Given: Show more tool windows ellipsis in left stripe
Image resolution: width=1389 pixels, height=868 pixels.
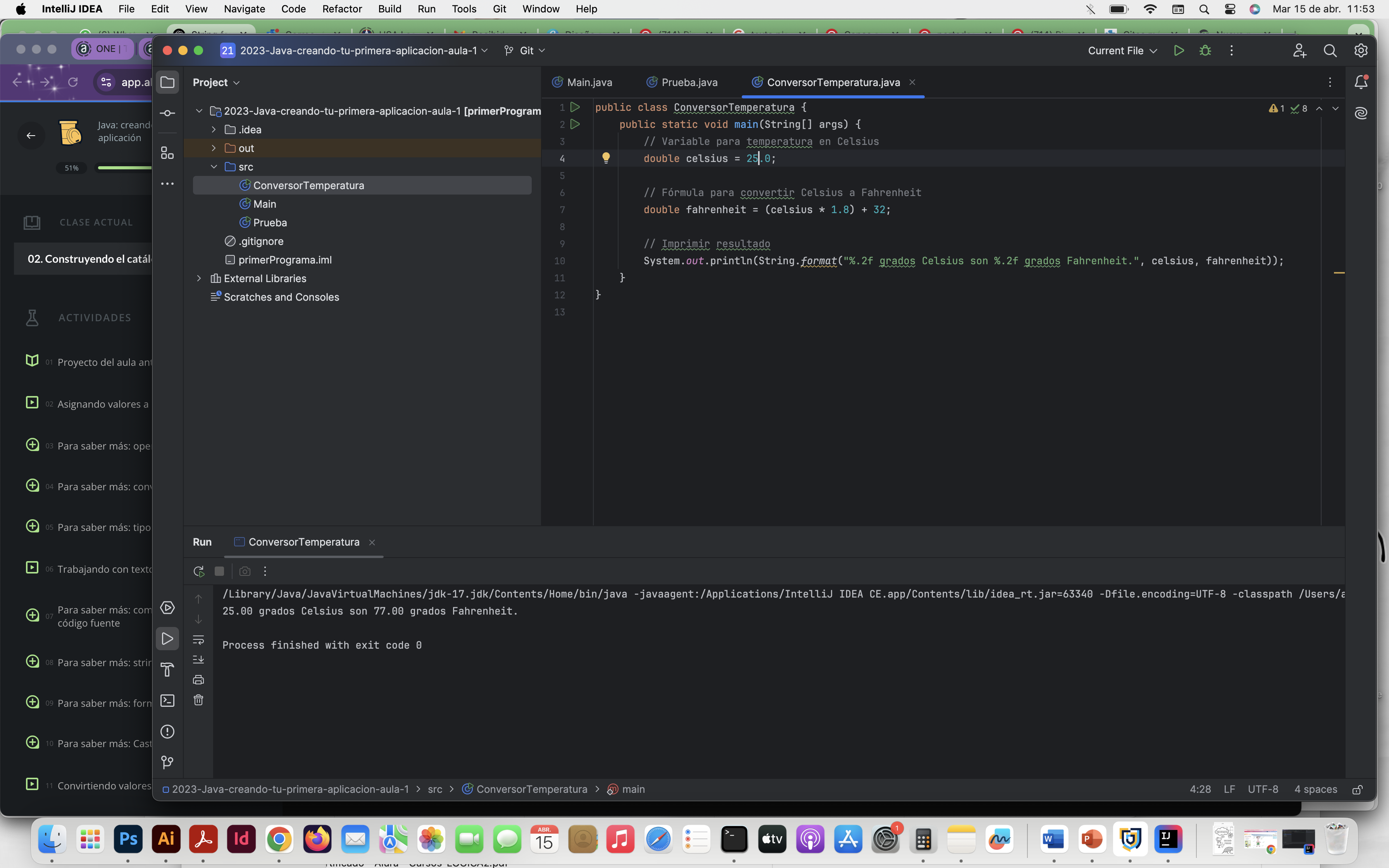Looking at the screenshot, I should [167, 184].
